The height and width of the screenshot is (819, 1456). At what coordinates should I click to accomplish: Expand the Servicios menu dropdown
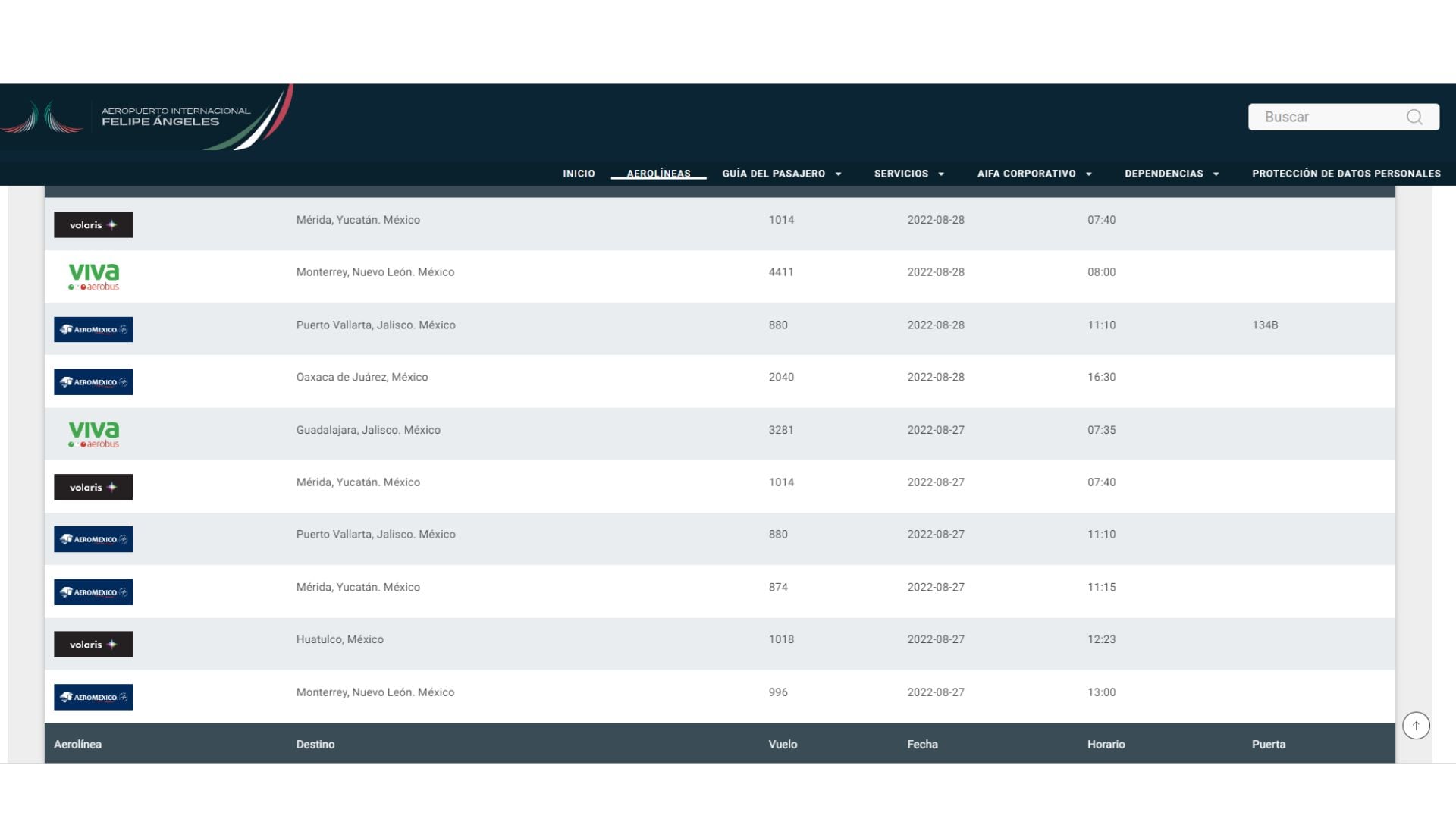coord(908,174)
